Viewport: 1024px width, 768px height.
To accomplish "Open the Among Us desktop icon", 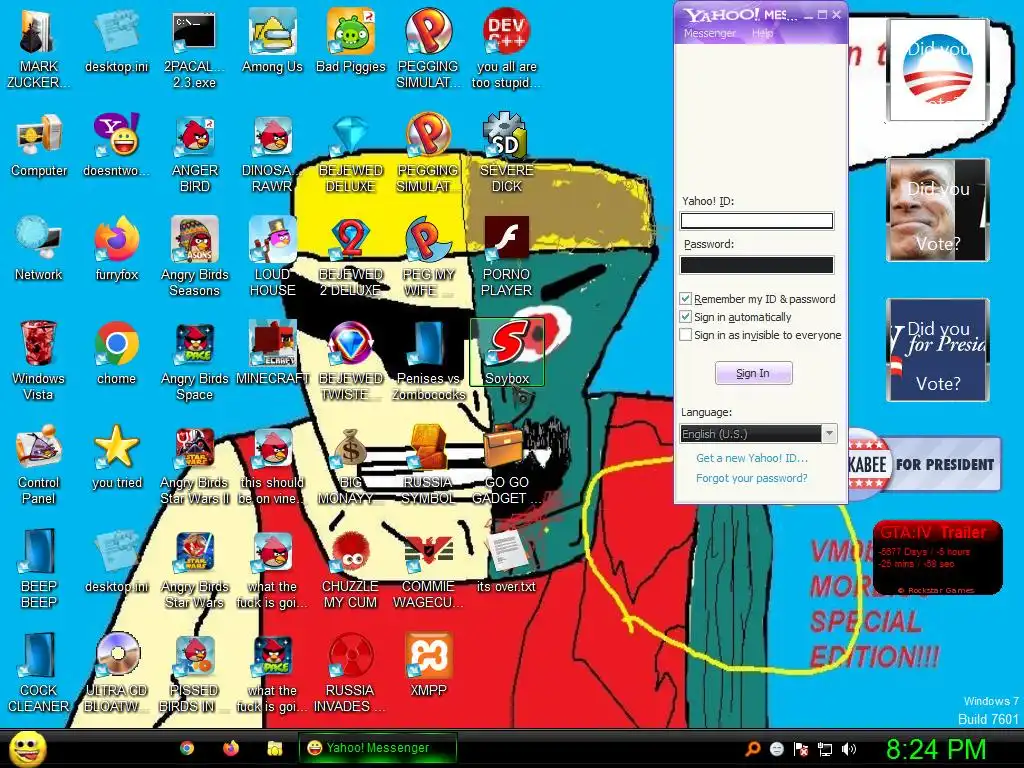I will (x=272, y=42).
